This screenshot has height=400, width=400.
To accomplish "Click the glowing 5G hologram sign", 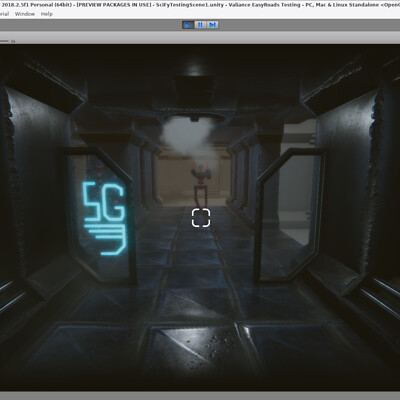I will 105,218.
